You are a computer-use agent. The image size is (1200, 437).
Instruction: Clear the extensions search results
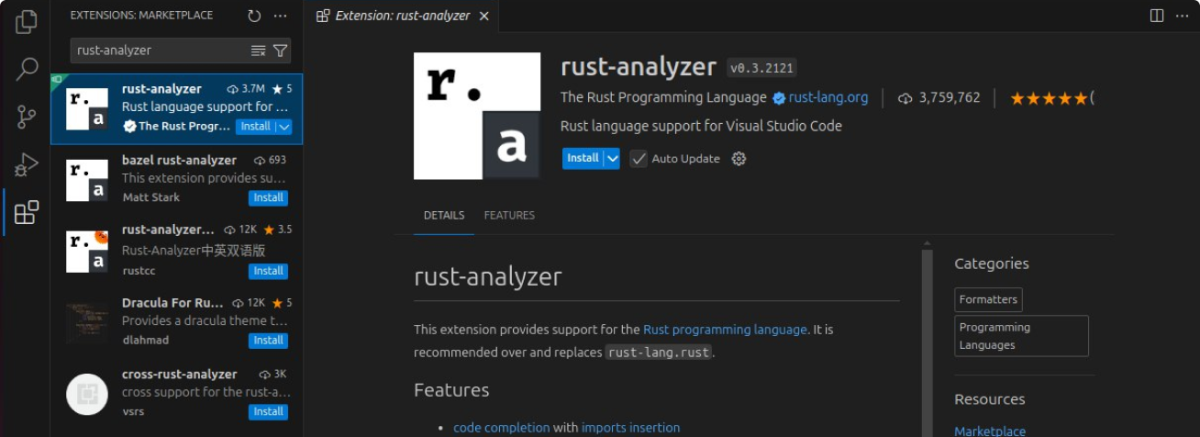coord(258,50)
